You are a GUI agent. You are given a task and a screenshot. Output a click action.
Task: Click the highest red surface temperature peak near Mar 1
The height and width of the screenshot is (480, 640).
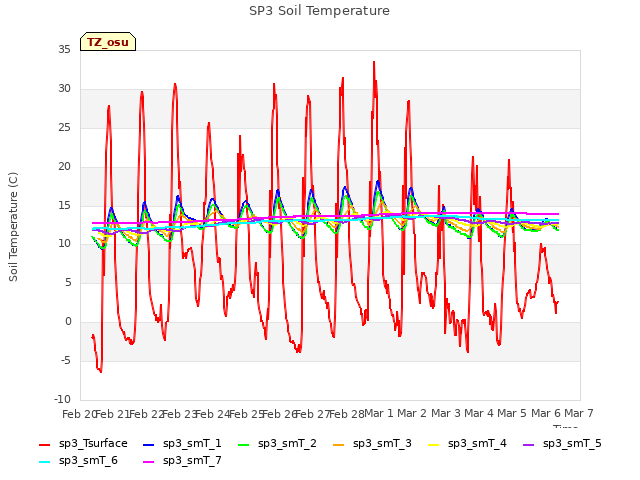[374, 62]
